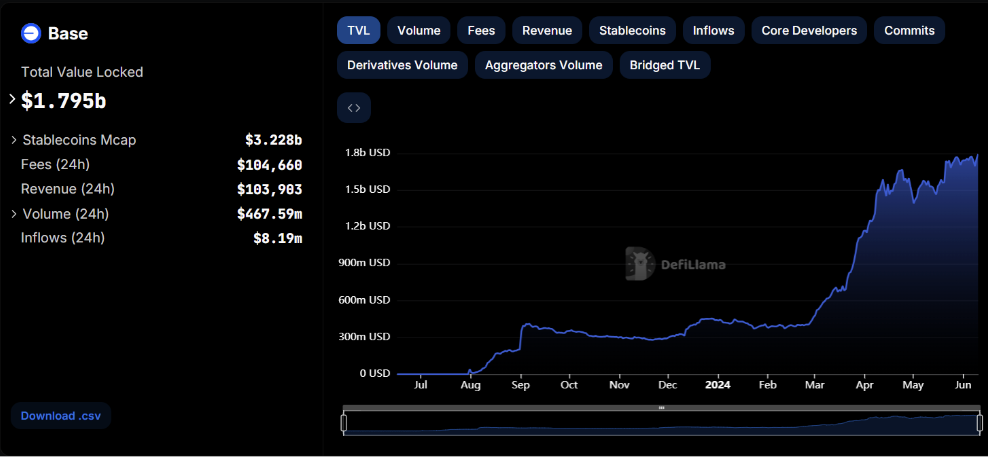Image resolution: width=988 pixels, height=458 pixels.
Task: Enable Derivatives Volume metric
Action: [x=402, y=65]
